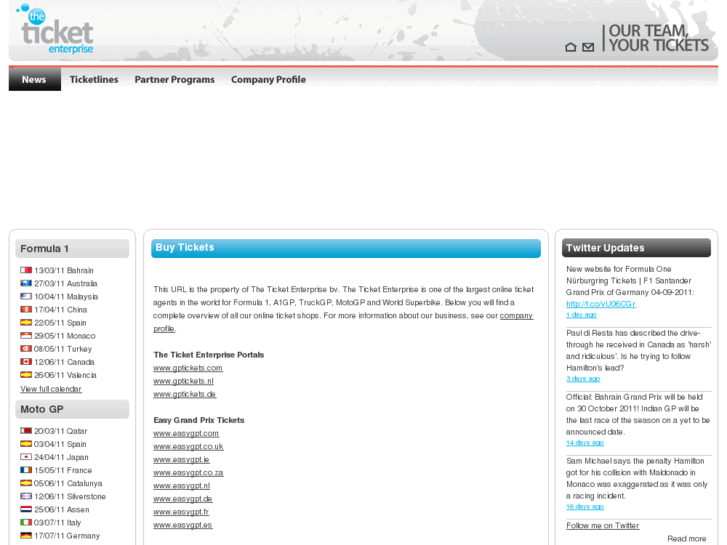The width and height of the screenshot is (727, 545).
Task: Open the company profile link in text
Action: [516, 315]
